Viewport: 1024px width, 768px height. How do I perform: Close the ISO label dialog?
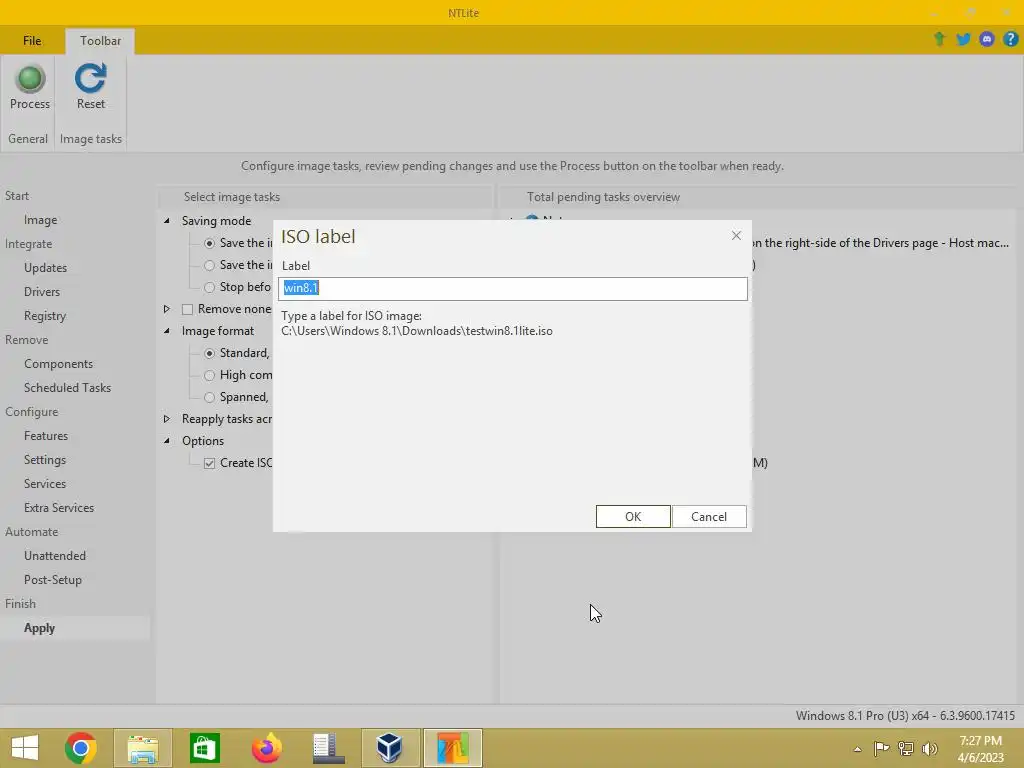(x=736, y=236)
